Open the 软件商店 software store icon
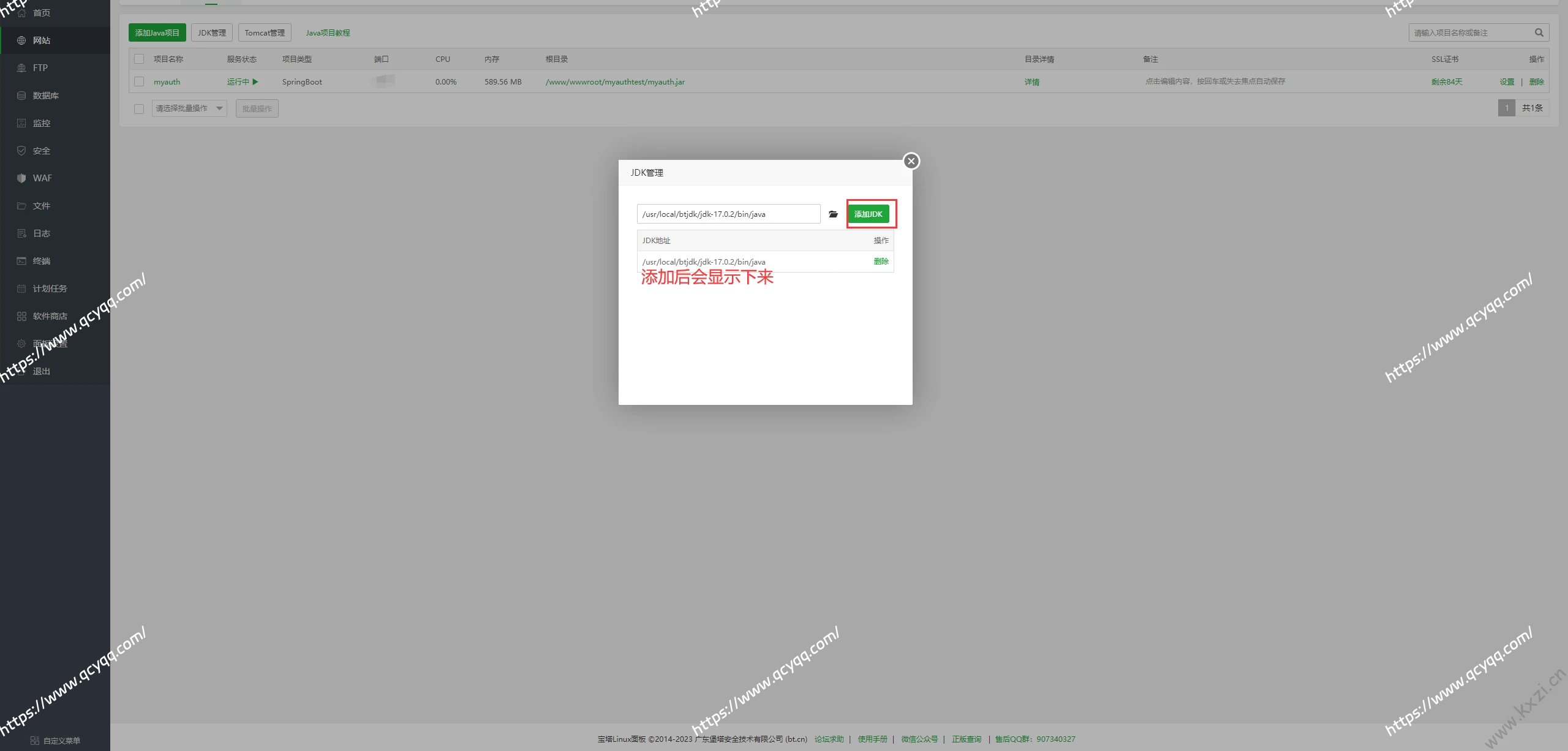Viewport: 1568px width, 751px height. (21, 316)
